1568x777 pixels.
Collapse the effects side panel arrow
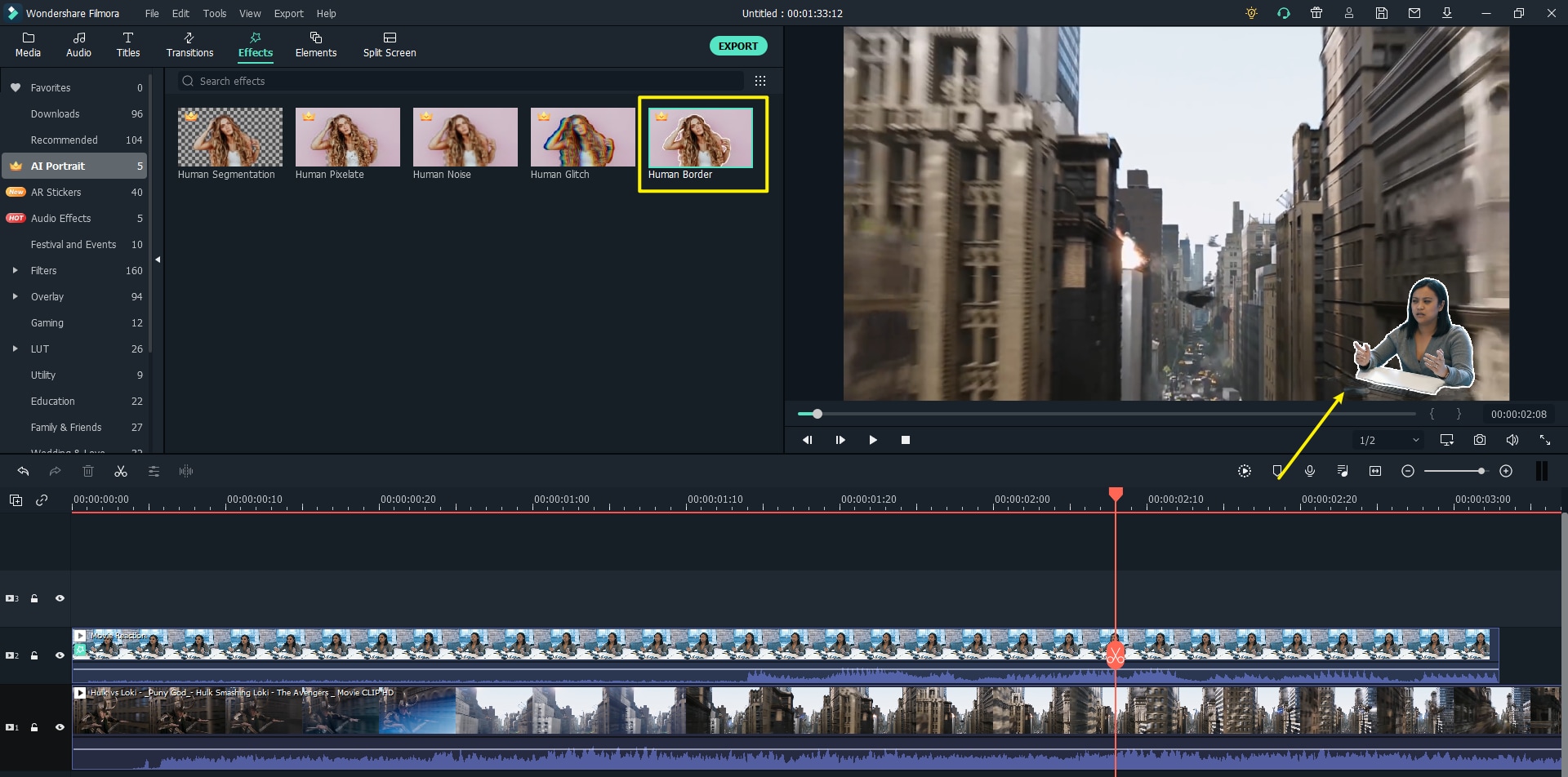click(x=158, y=260)
